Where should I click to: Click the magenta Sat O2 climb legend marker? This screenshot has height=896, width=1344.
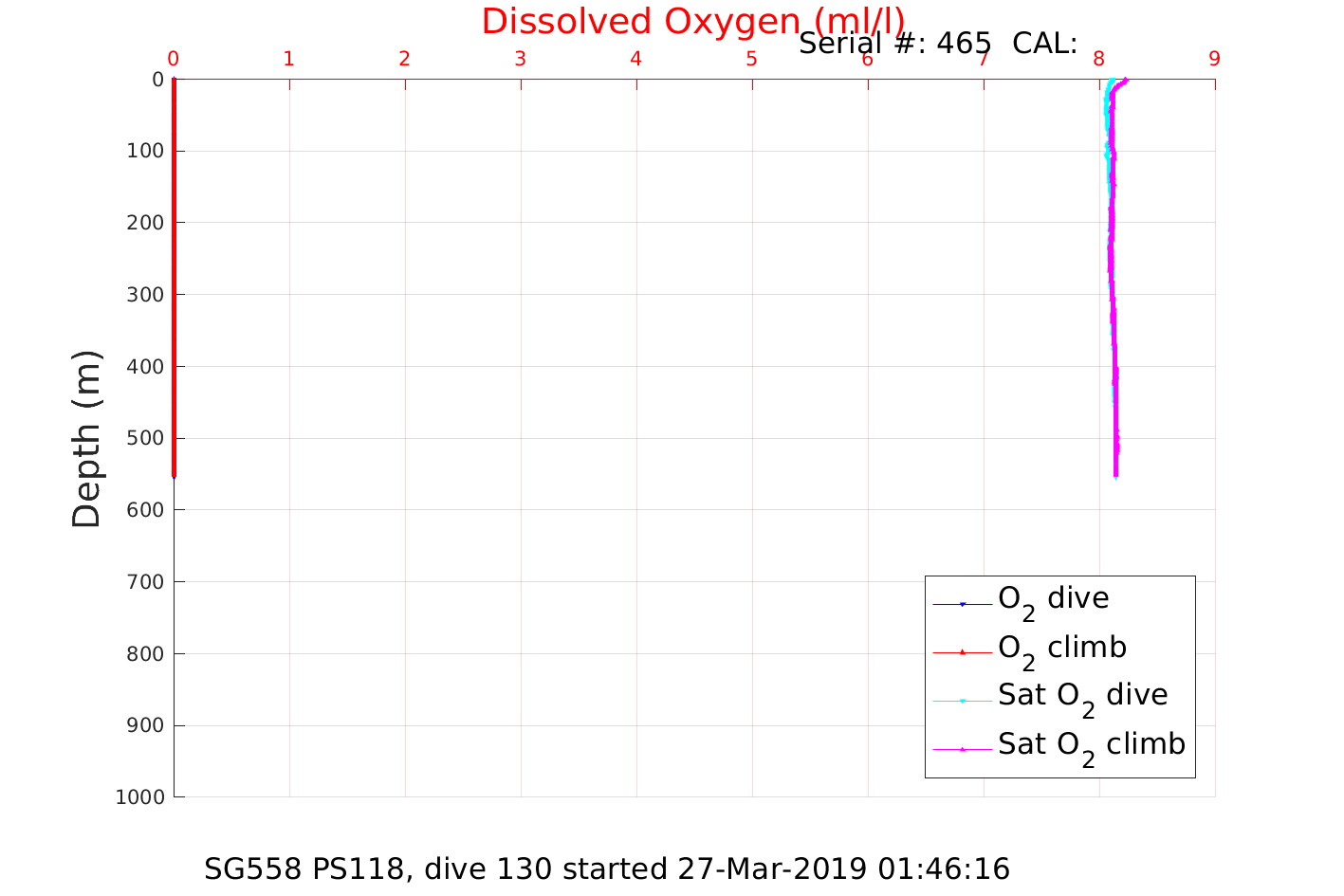962,749
